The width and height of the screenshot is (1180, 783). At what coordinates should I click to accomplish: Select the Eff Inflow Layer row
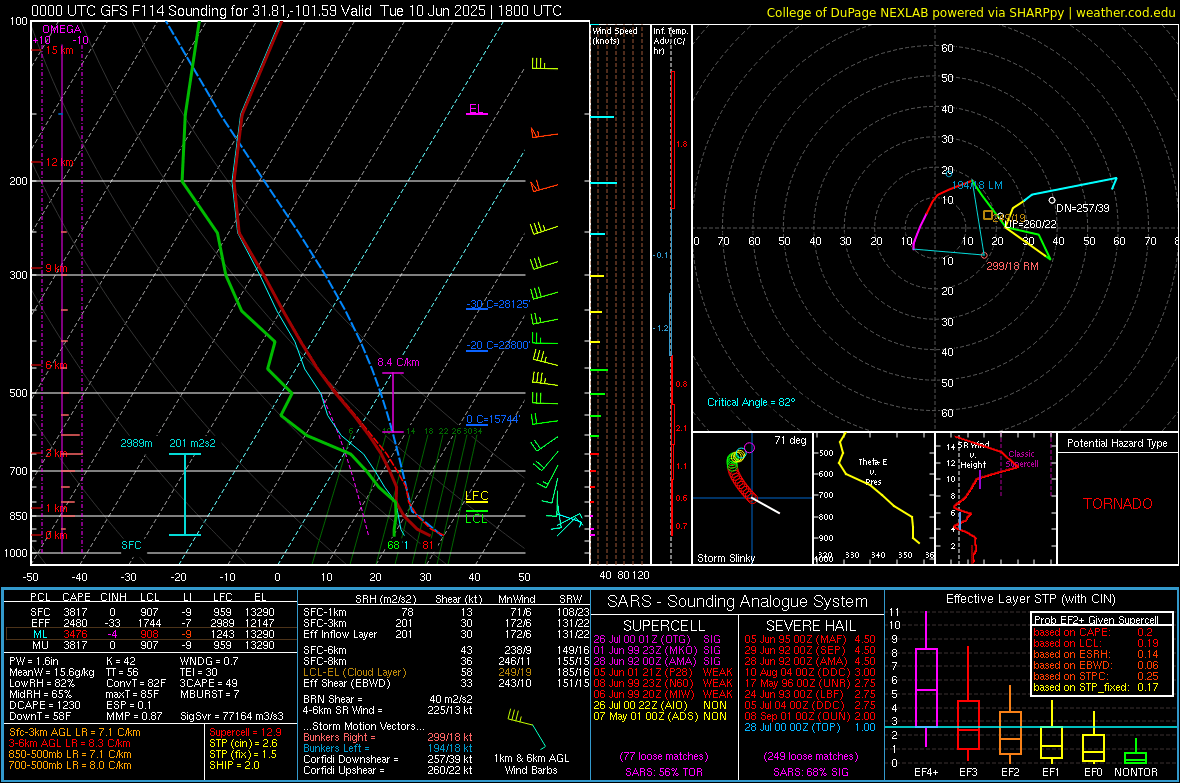(446, 634)
